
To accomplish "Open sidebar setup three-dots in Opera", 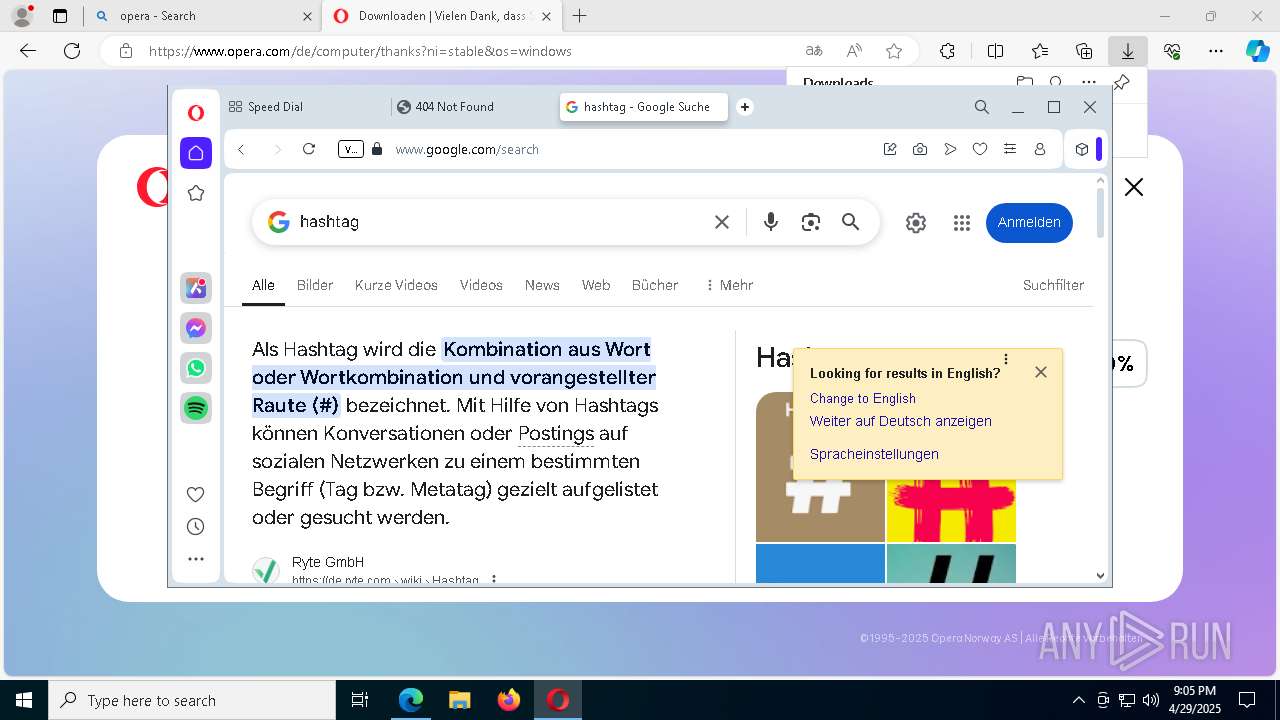I will (196, 559).
